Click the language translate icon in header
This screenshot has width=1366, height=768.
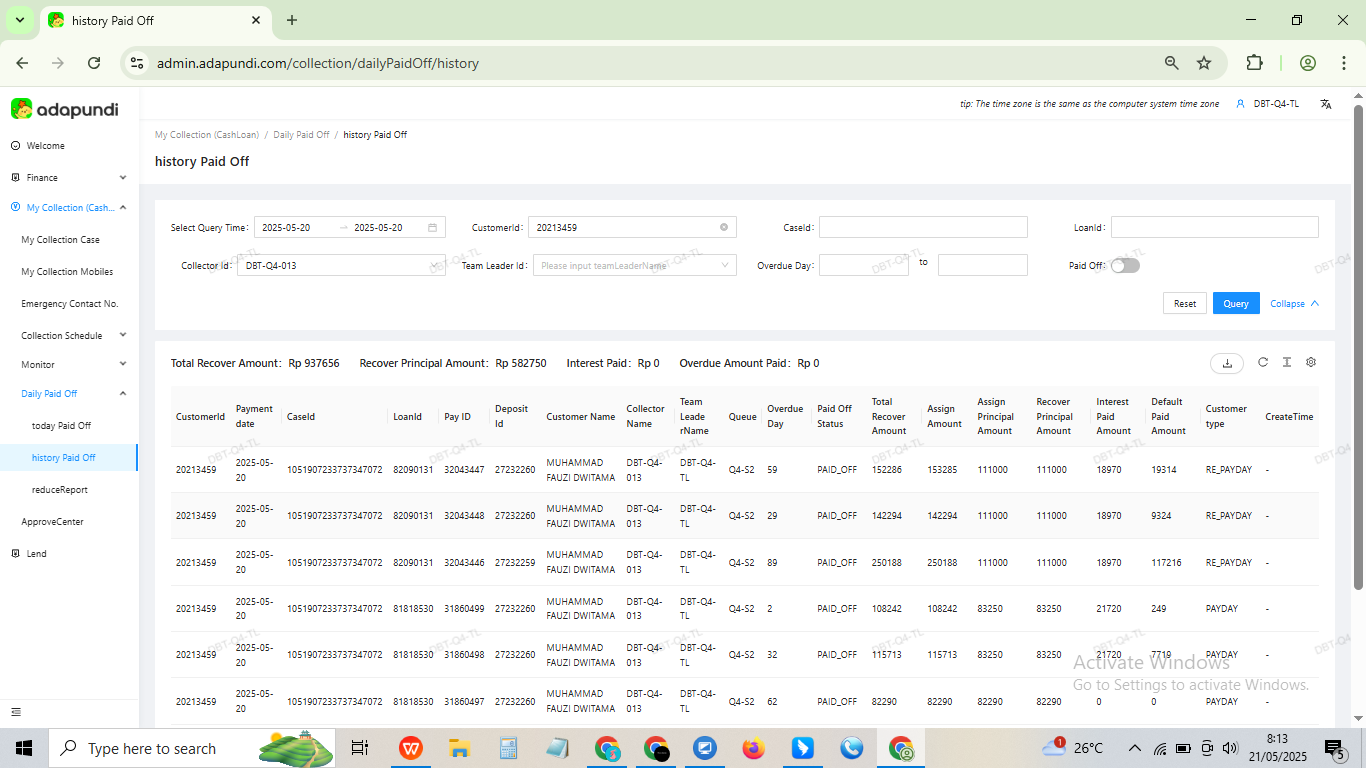point(1326,104)
